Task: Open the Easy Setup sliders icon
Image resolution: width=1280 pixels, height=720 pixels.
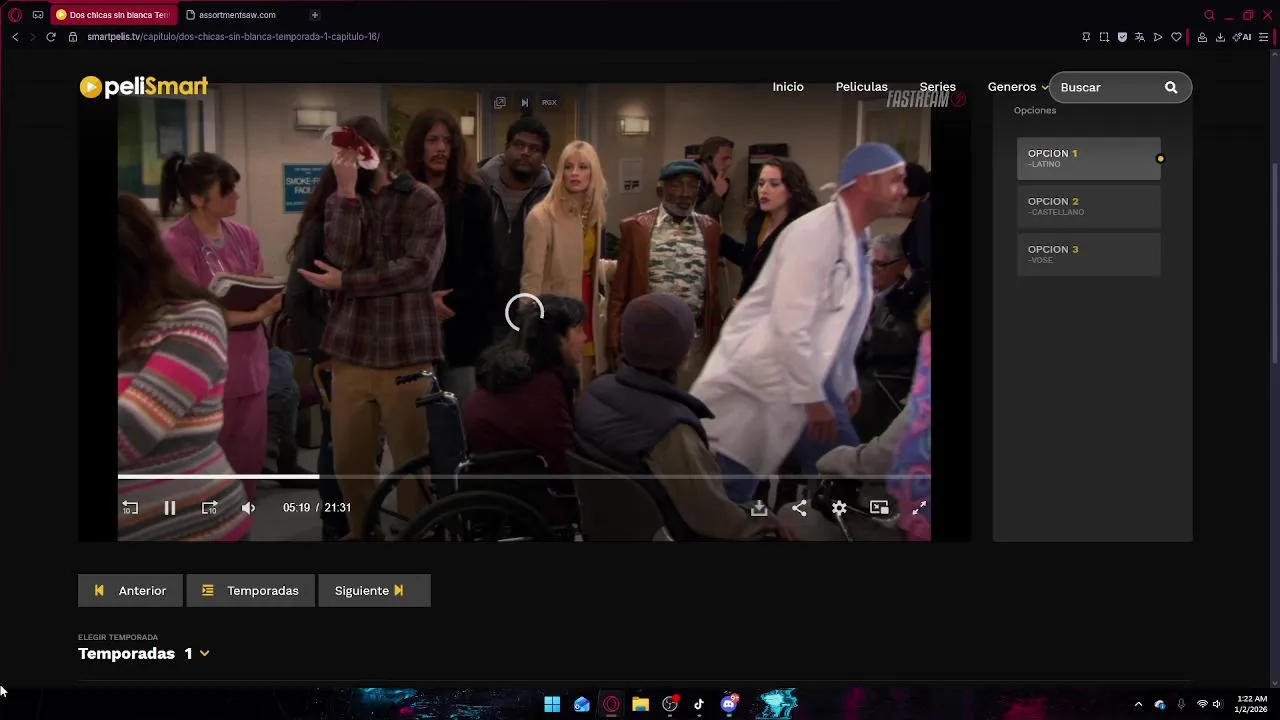Action: coord(1264,37)
